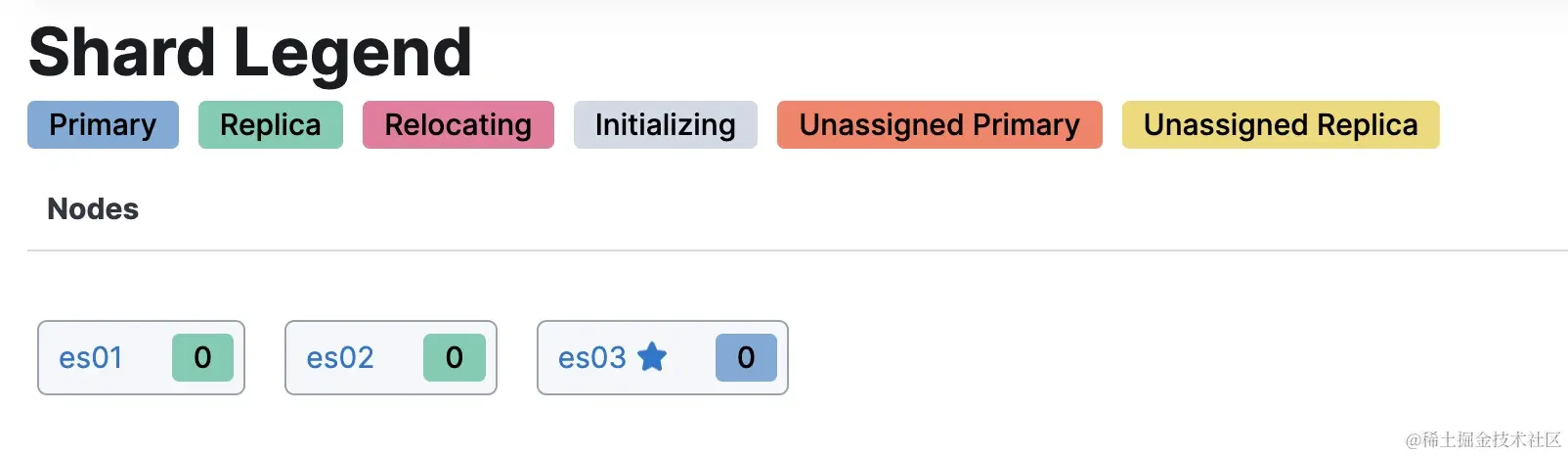Click the word Shard in the title
The image size is (1568, 456).
click(x=122, y=52)
